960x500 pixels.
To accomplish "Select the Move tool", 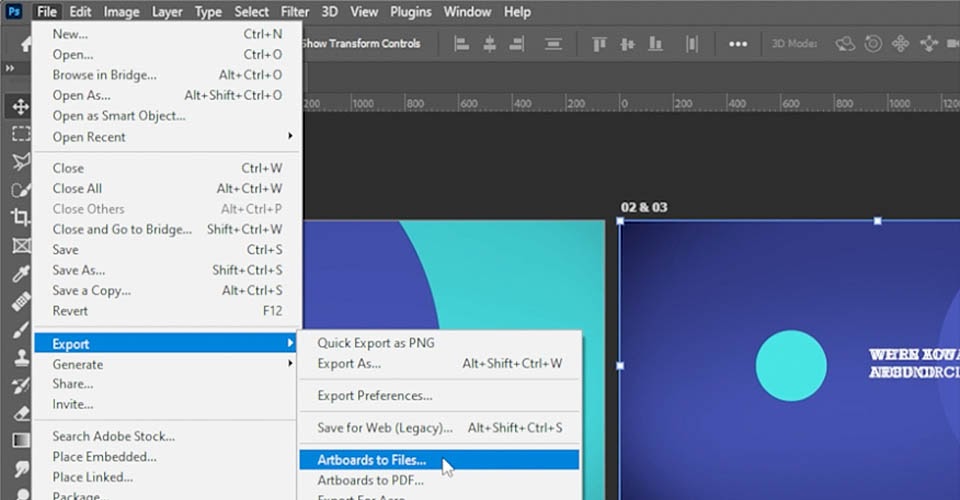I will (20, 106).
